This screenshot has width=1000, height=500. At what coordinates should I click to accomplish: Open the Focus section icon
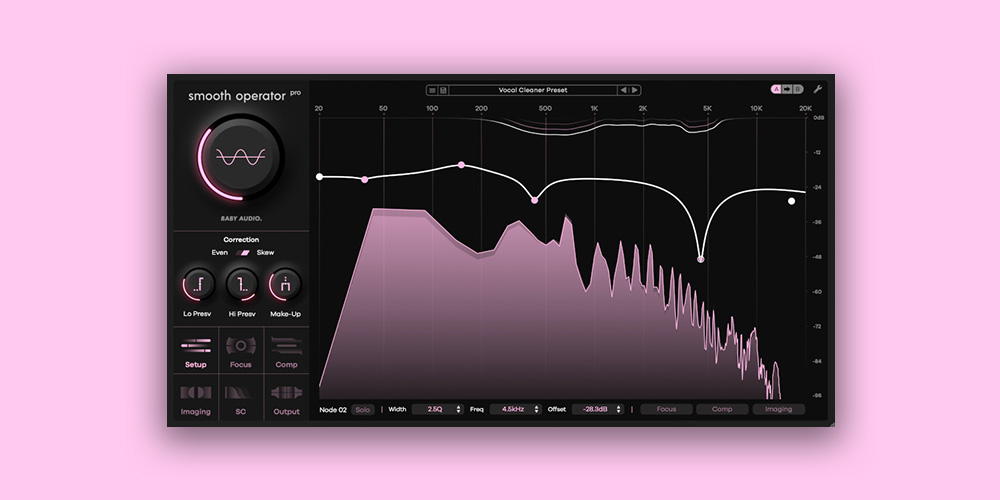(x=240, y=346)
